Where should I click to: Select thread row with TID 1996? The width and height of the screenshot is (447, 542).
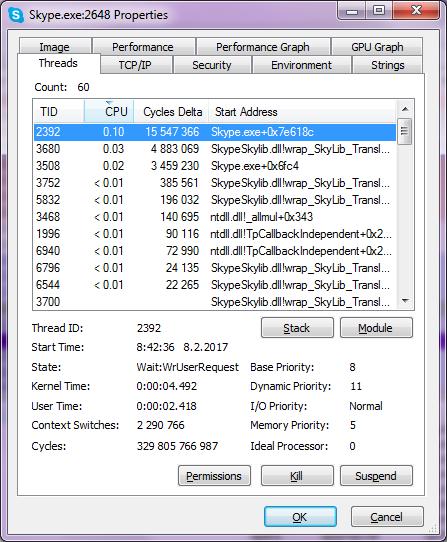point(215,234)
